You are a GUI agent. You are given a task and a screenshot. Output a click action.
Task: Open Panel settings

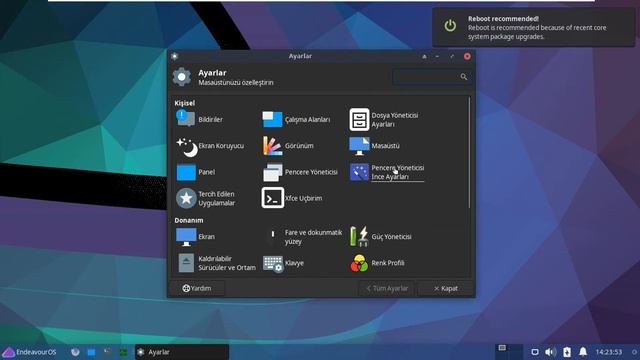[196, 172]
